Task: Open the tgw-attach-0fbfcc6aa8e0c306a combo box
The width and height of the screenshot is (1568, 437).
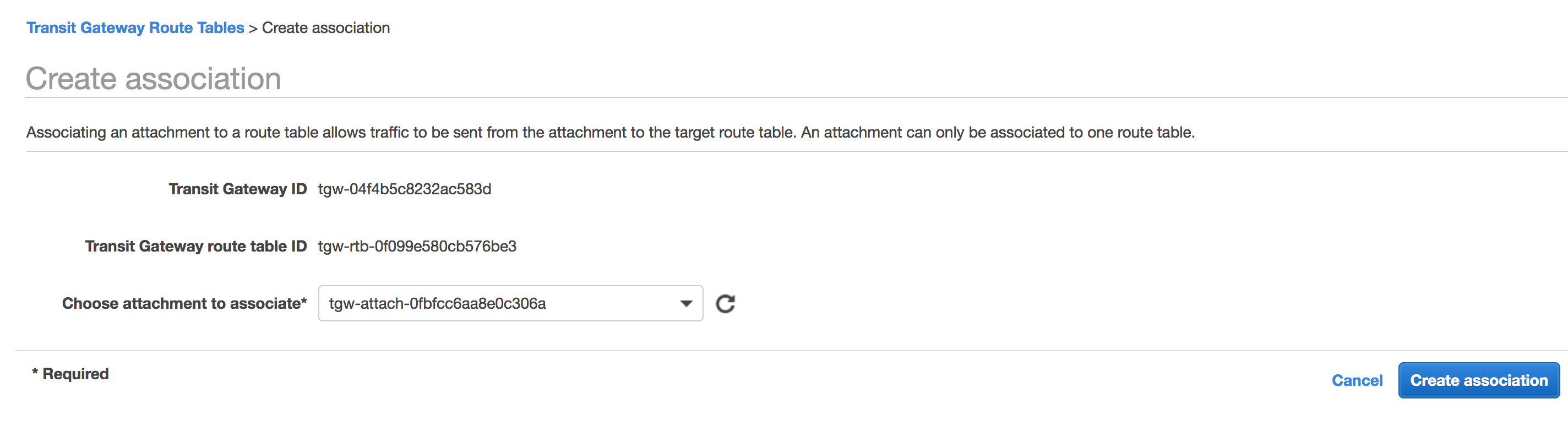Action: 510,303
